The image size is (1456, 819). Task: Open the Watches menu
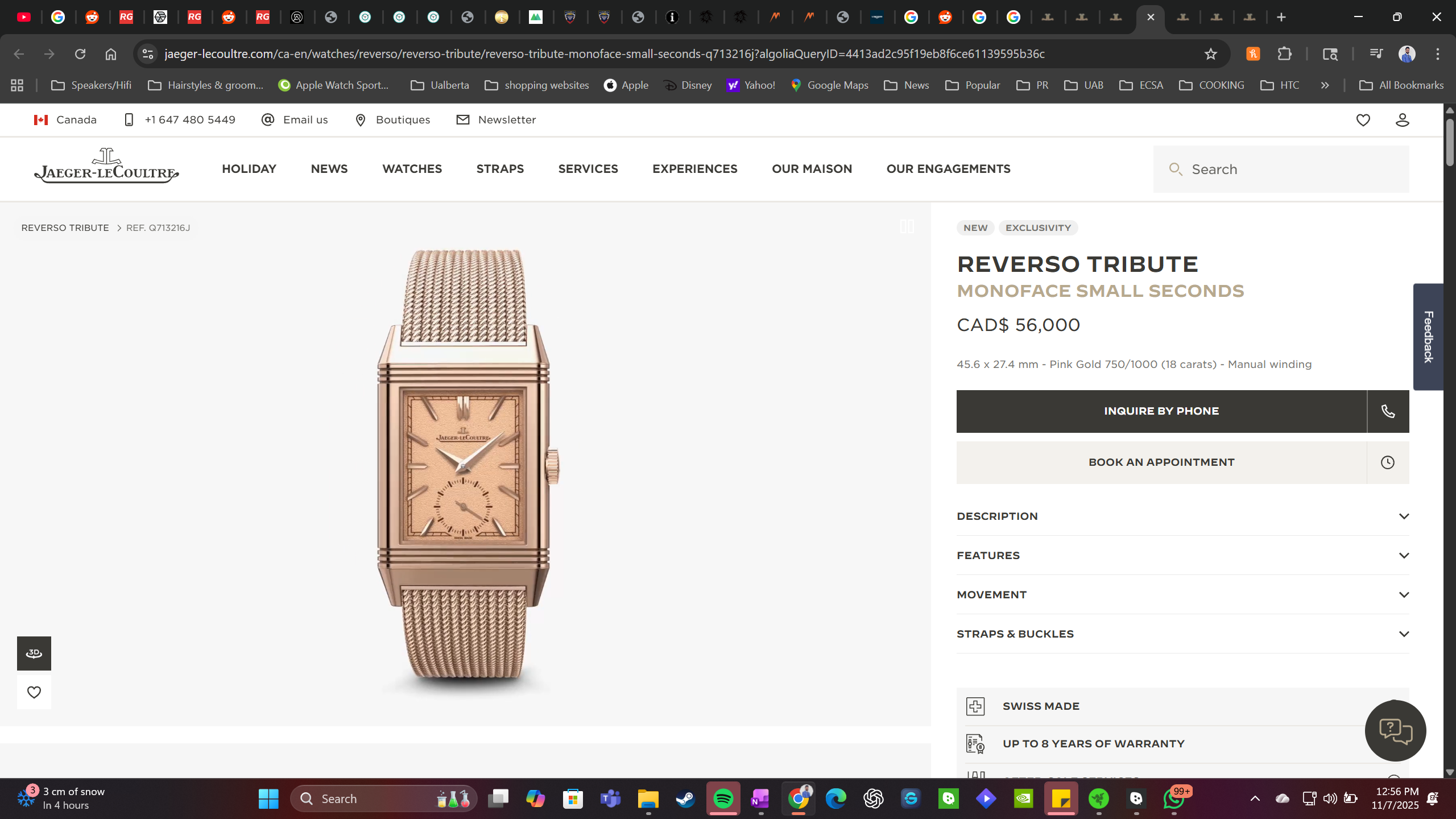[x=412, y=169]
